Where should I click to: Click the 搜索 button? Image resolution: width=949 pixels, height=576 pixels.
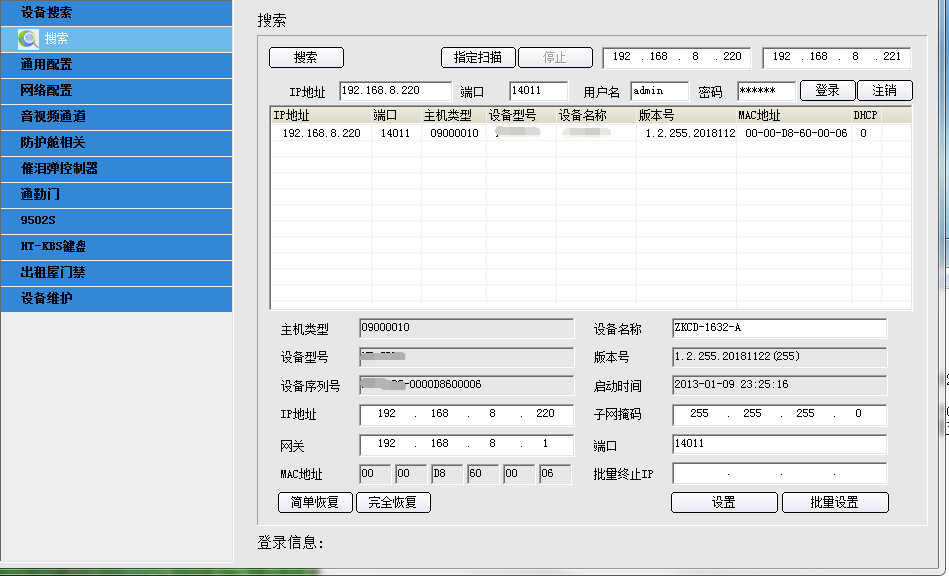point(306,57)
